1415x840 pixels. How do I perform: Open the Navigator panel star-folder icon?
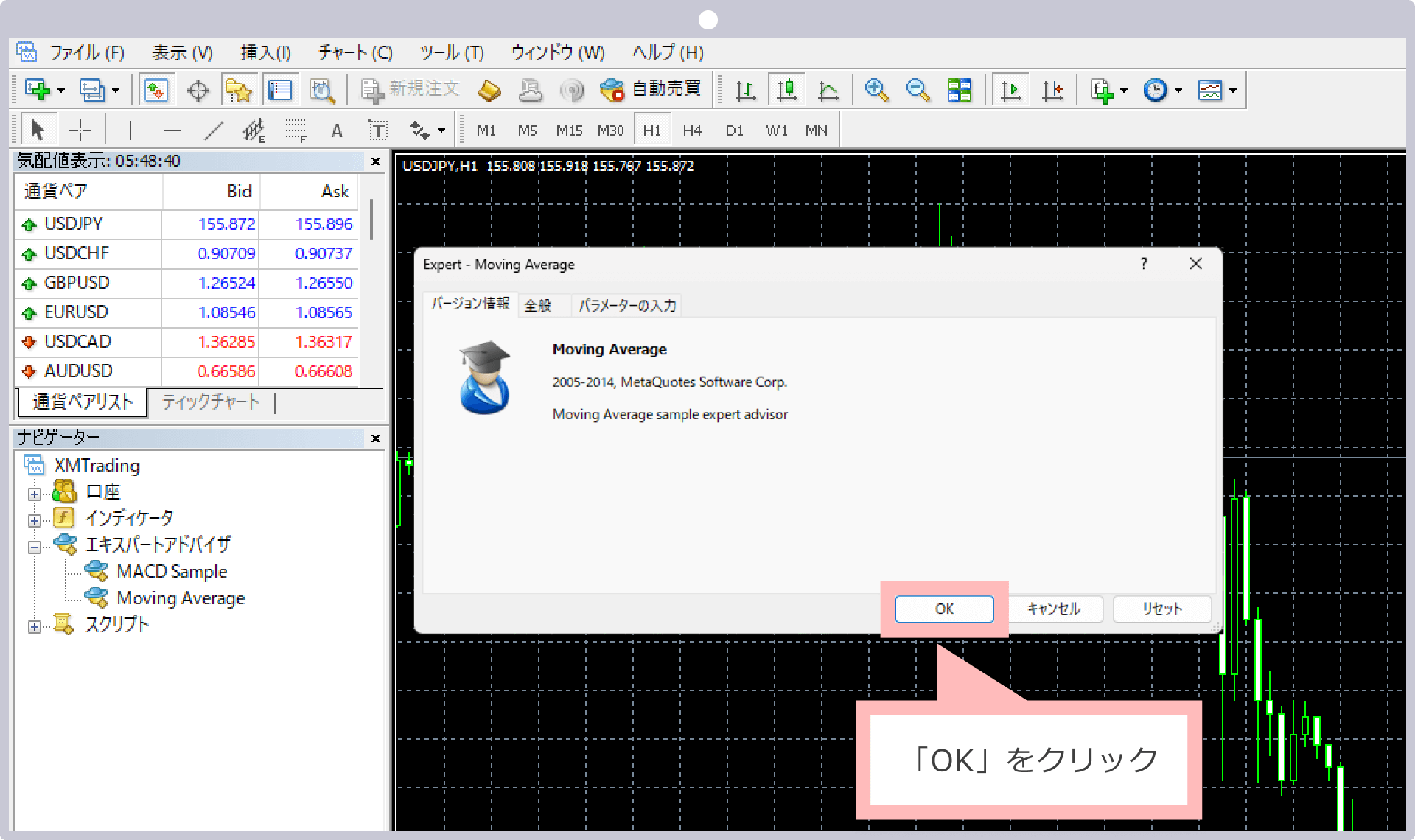point(239,90)
